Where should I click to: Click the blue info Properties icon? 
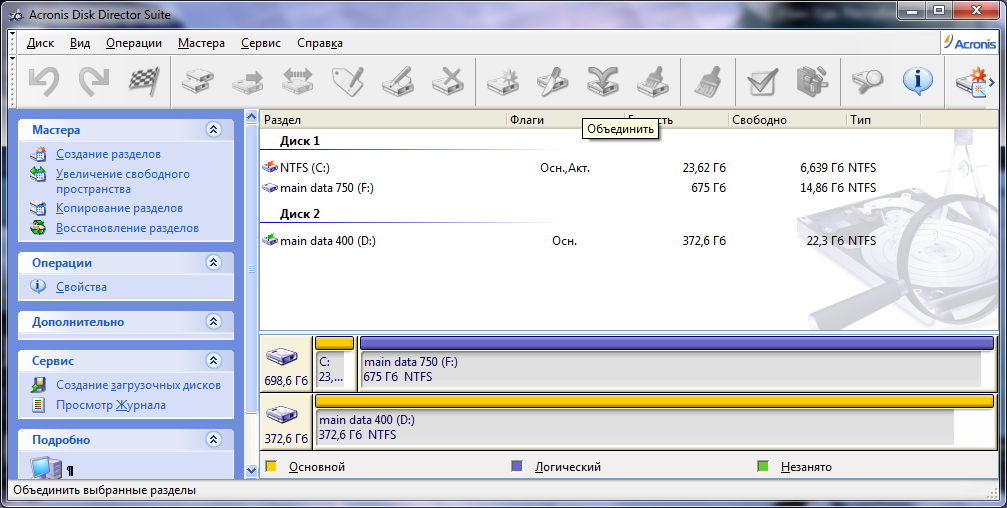click(x=918, y=82)
